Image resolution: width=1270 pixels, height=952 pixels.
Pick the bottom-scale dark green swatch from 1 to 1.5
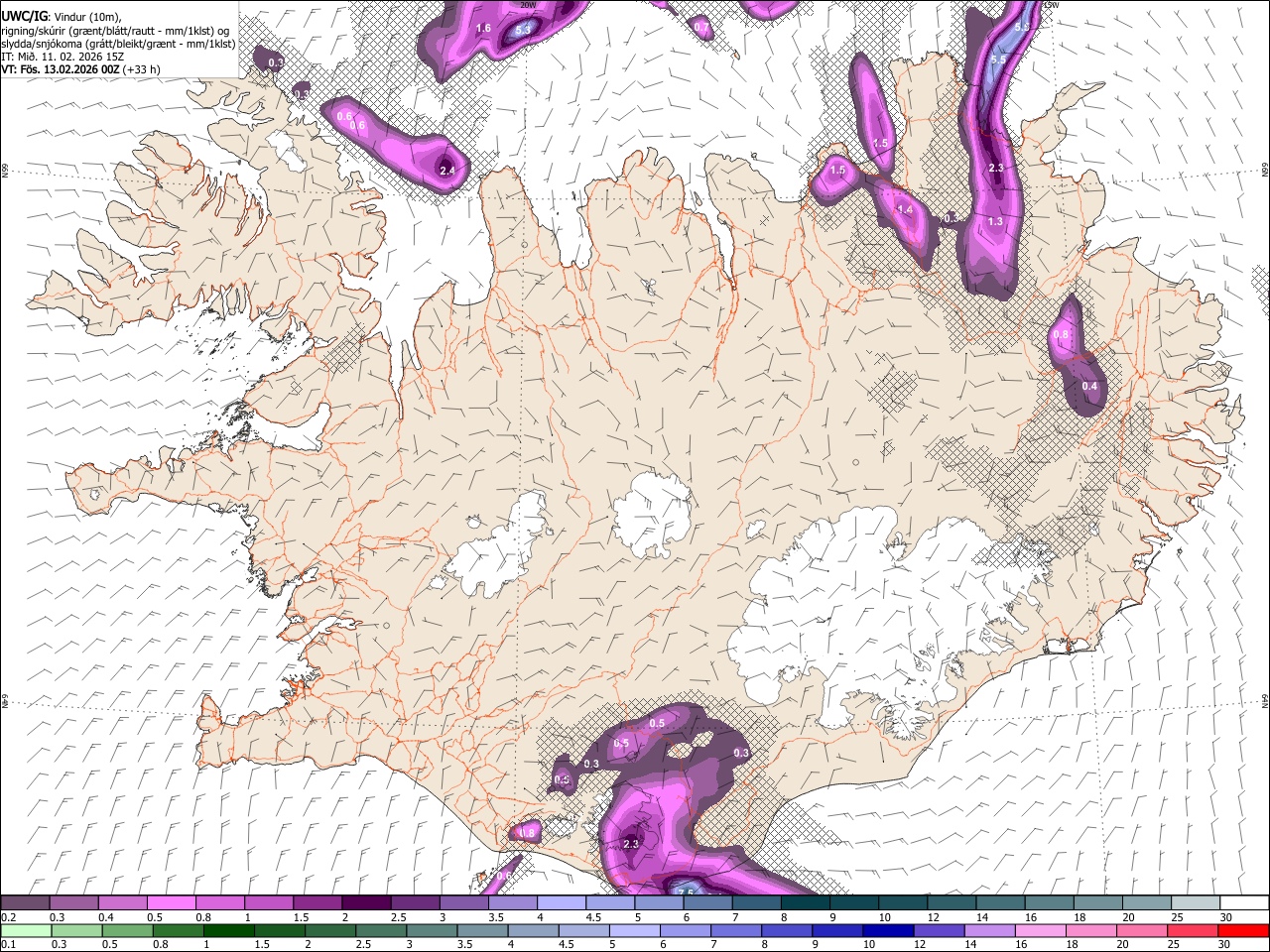(228, 931)
